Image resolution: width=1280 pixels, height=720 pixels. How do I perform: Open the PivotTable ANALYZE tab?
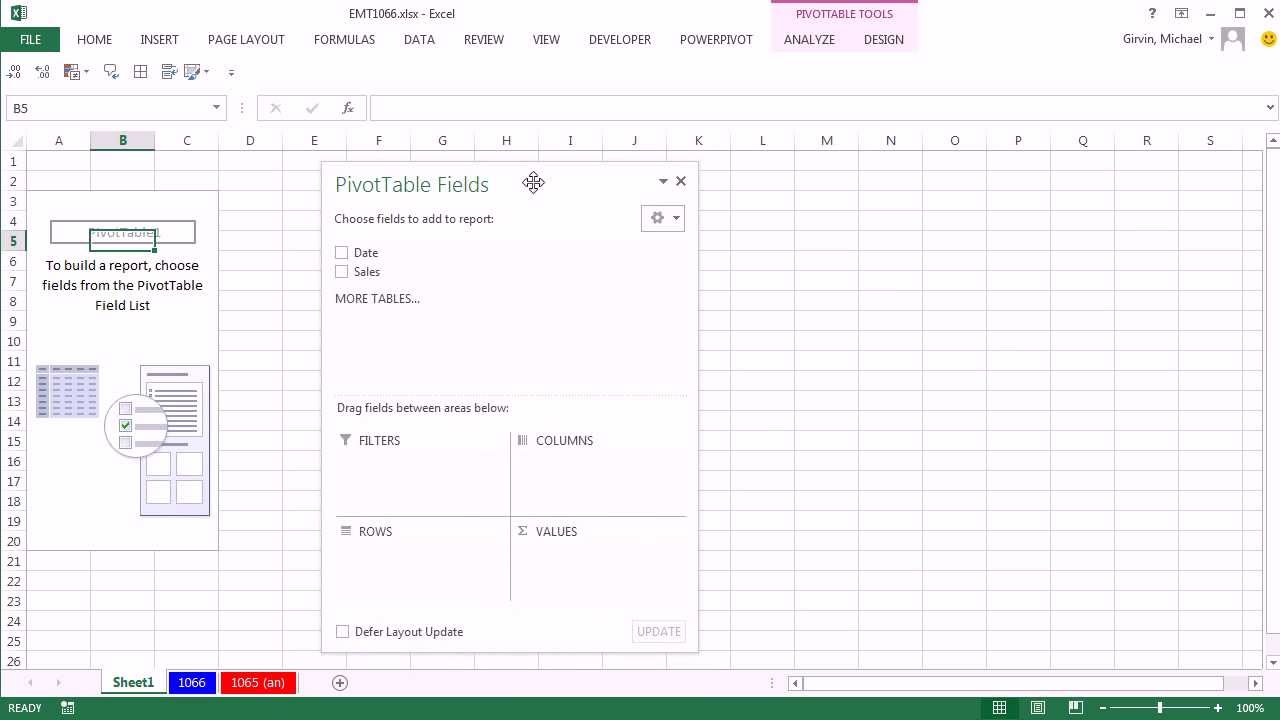(x=809, y=39)
